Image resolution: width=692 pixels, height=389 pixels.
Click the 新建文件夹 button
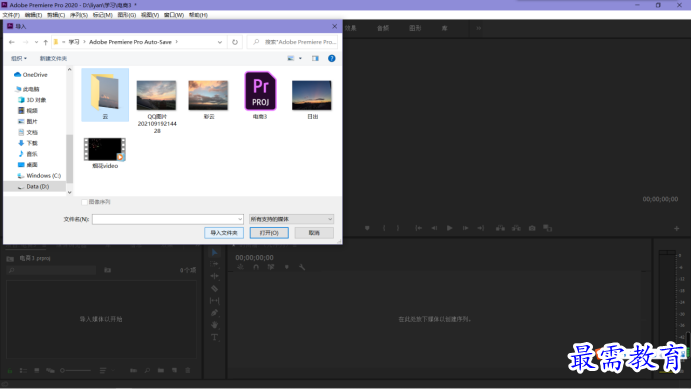[x=53, y=58]
